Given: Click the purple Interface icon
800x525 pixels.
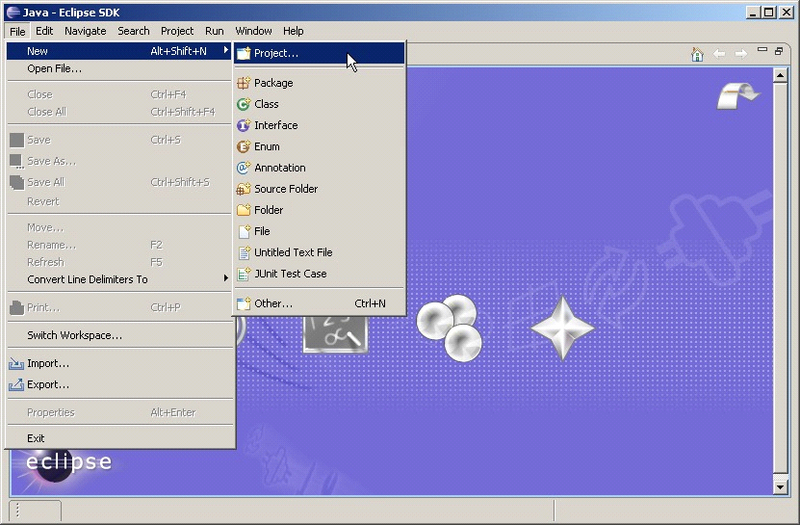Looking at the screenshot, I should pyautogui.click(x=244, y=125).
